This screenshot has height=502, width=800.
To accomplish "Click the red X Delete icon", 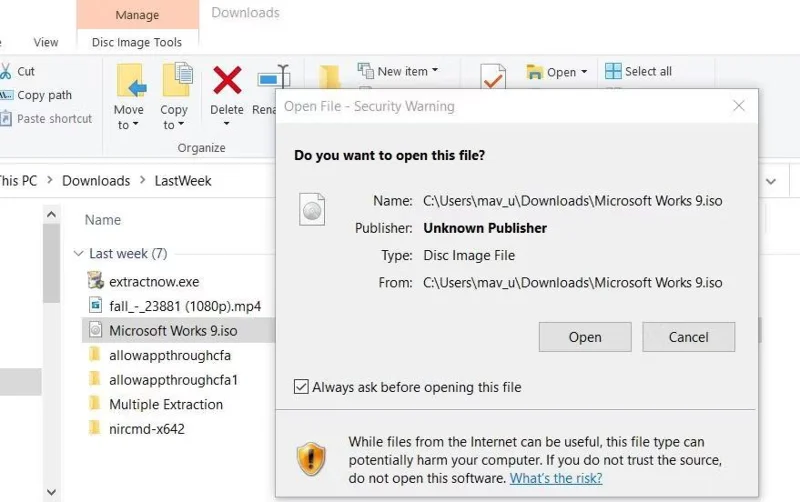I will (227, 80).
